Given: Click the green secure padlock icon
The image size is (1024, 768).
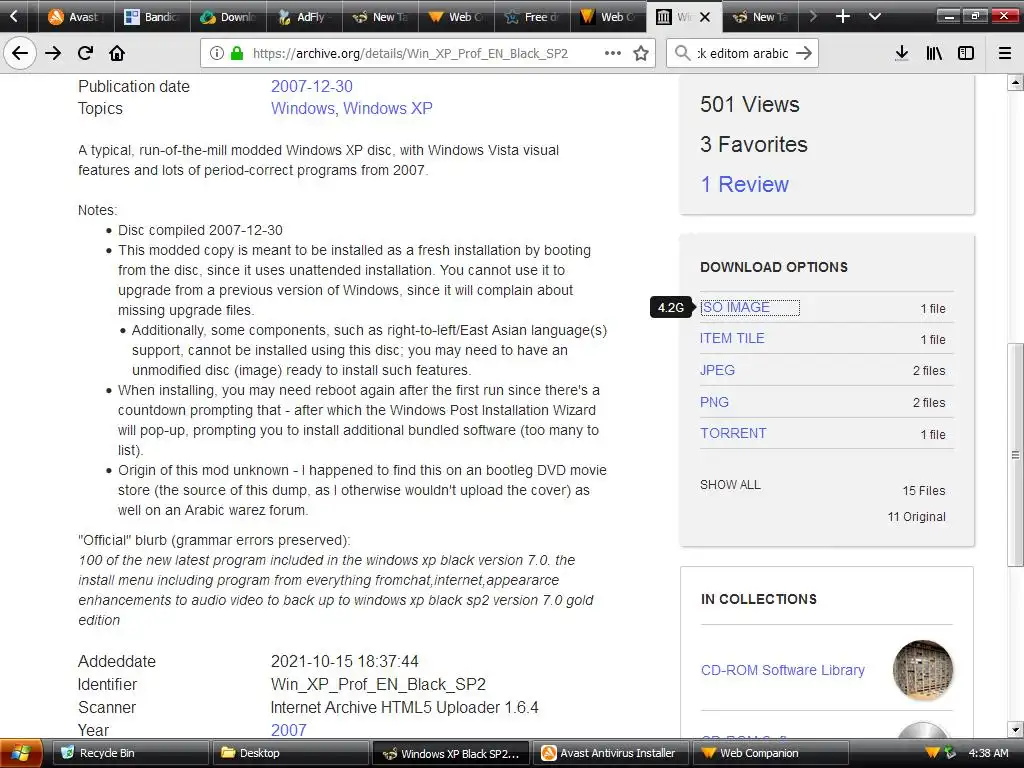Looking at the screenshot, I should point(237,54).
